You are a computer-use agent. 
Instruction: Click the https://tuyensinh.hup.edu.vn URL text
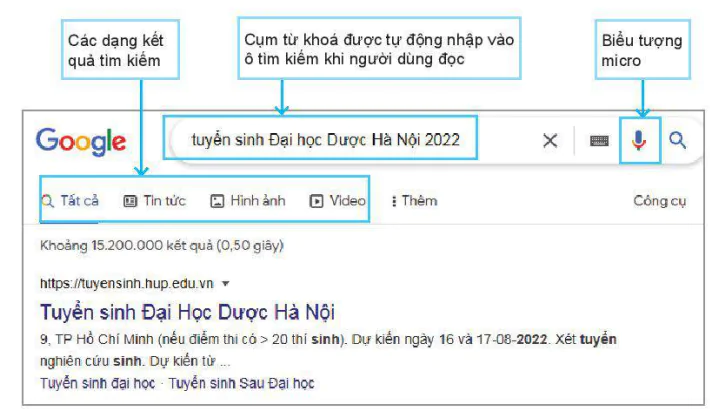click(x=127, y=284)
